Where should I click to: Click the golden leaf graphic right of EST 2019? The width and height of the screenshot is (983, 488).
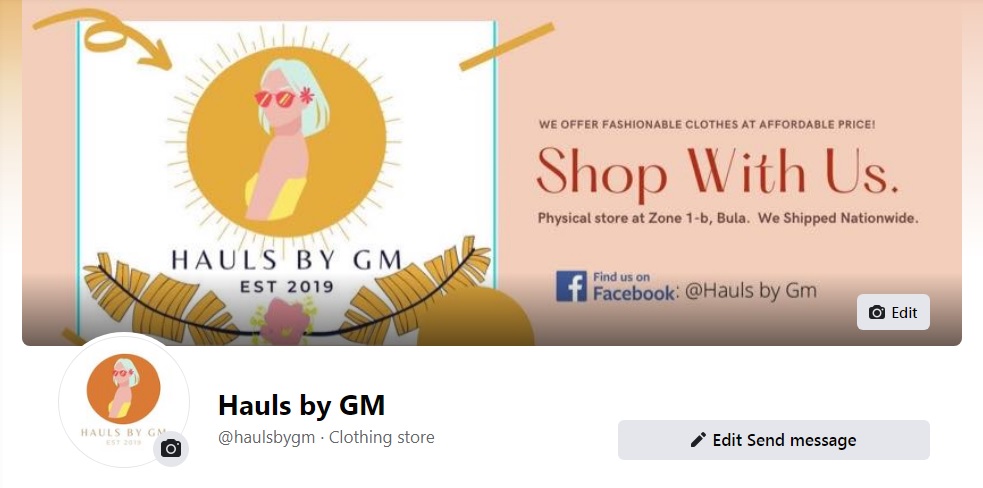(416, 287)
